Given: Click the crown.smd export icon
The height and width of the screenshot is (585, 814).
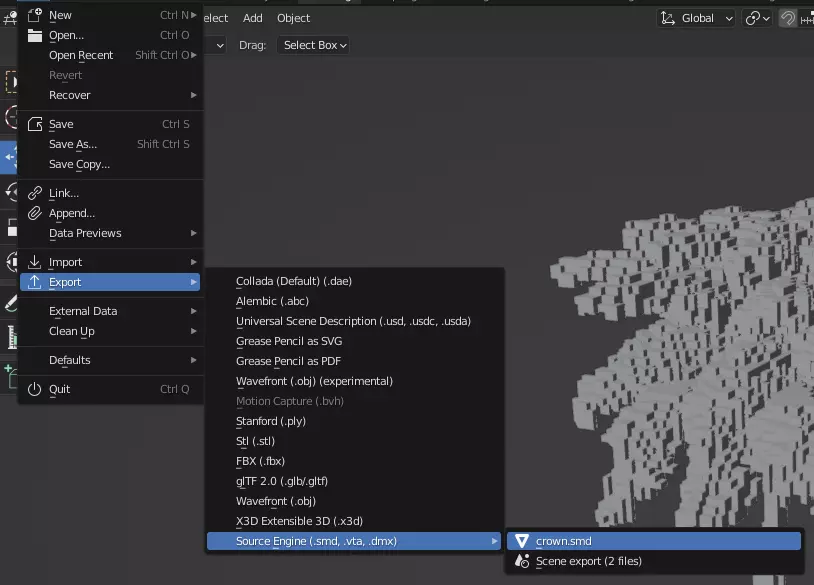Looking at the screenshot, I should [x=521, y=541].
